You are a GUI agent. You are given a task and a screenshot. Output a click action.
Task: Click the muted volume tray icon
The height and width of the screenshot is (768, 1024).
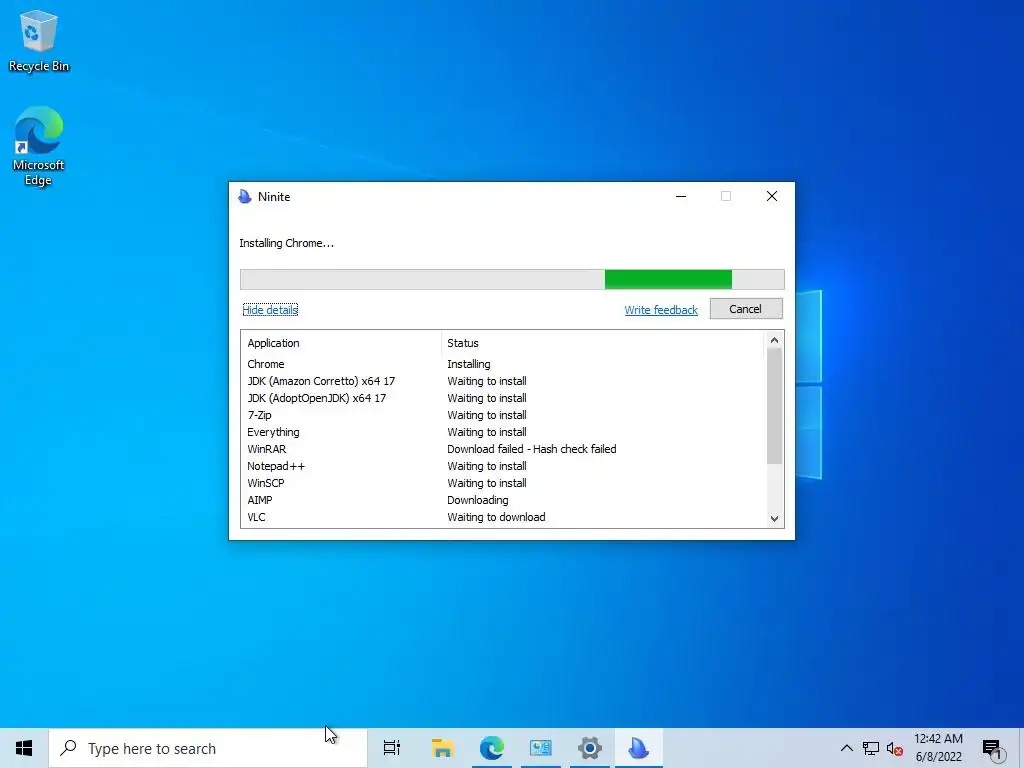coord(895,748)
